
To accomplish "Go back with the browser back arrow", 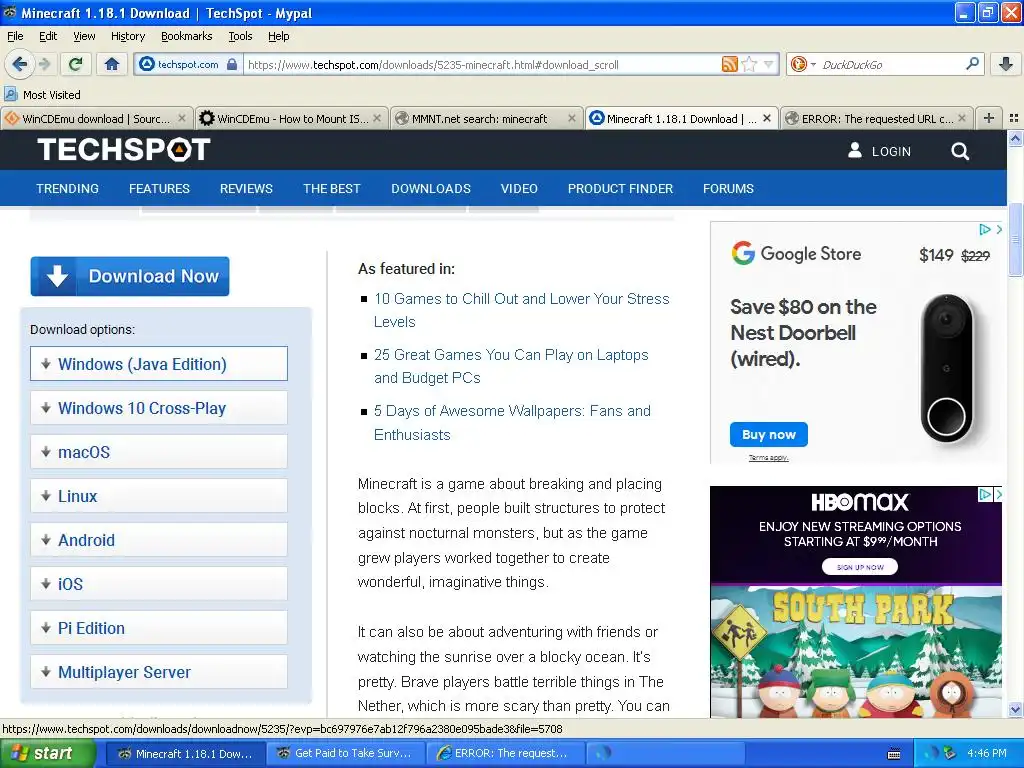I will point(20,64).
